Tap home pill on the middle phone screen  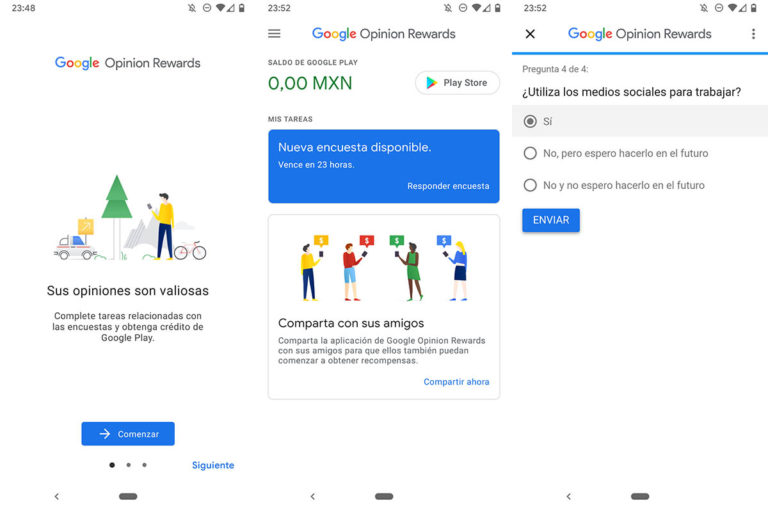coord(384,496)
